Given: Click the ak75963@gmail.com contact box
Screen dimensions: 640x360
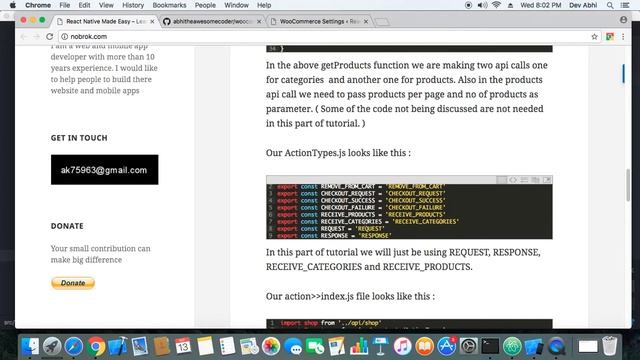Looking at the screenshot, I should 104,170.
